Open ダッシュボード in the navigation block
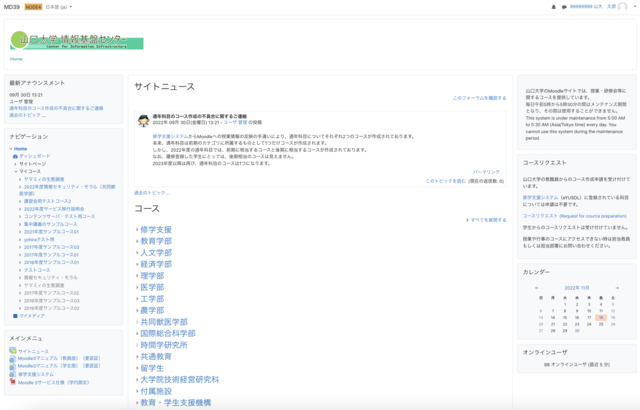Image resolution: width=640 pixels, height=410 pixels. point(35,156)
